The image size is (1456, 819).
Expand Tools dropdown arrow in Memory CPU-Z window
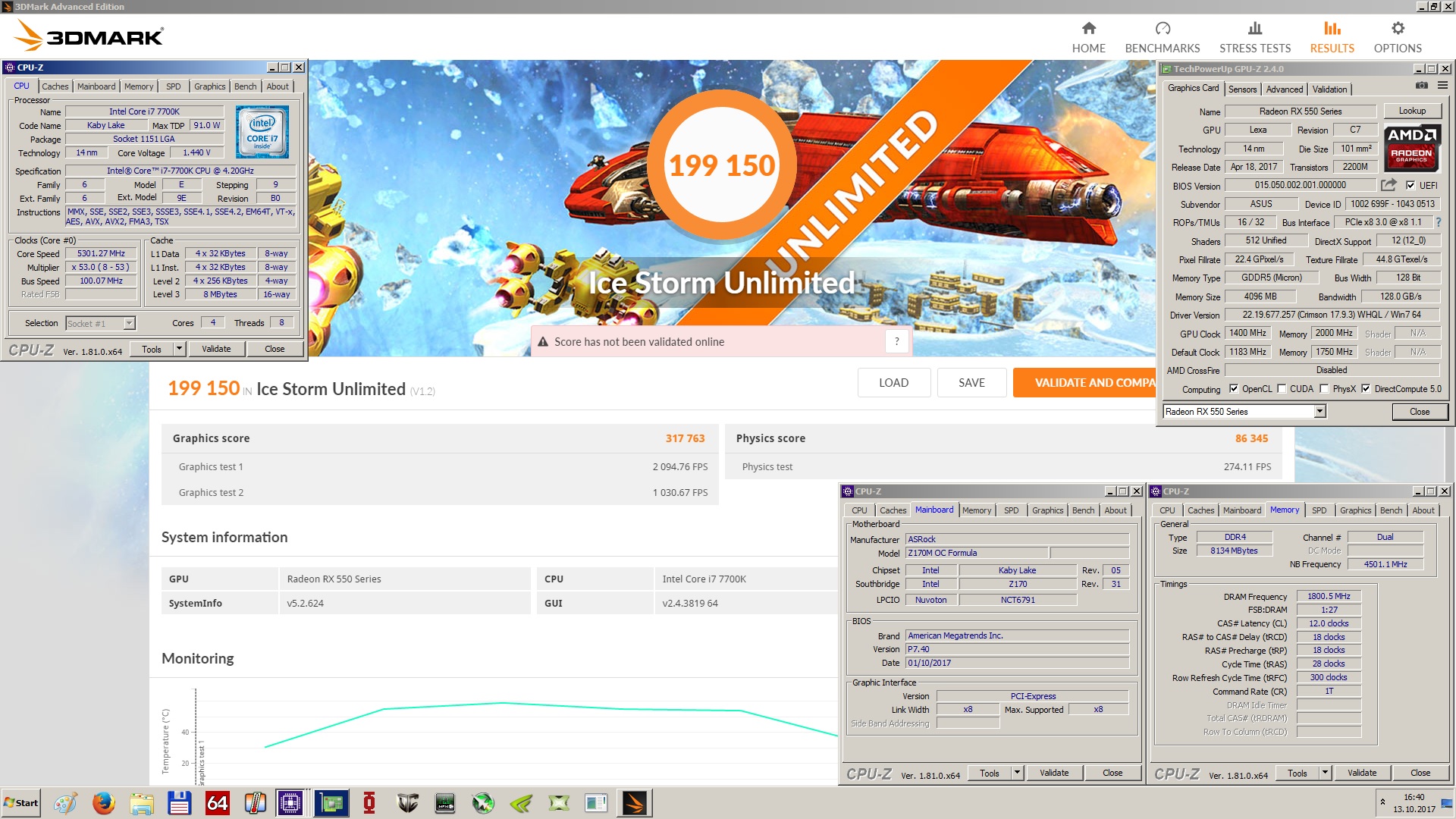(1325, 773)
